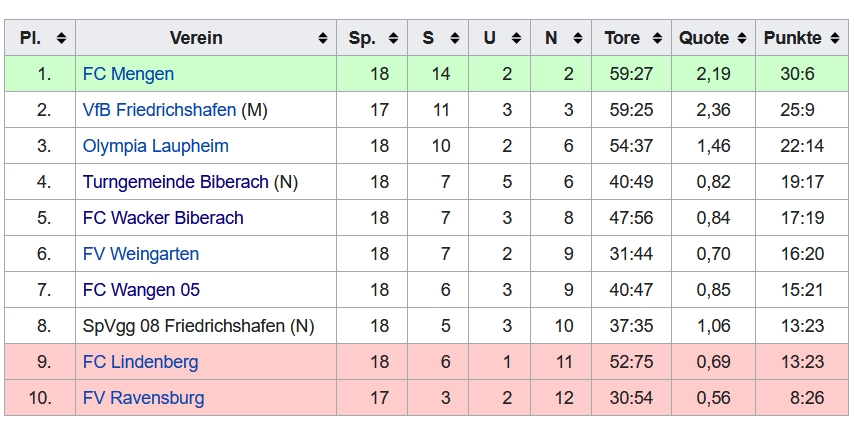Sort by Punkte points column arrows
860x422 pixels.
pyautogui.click(x=835, y=38)
